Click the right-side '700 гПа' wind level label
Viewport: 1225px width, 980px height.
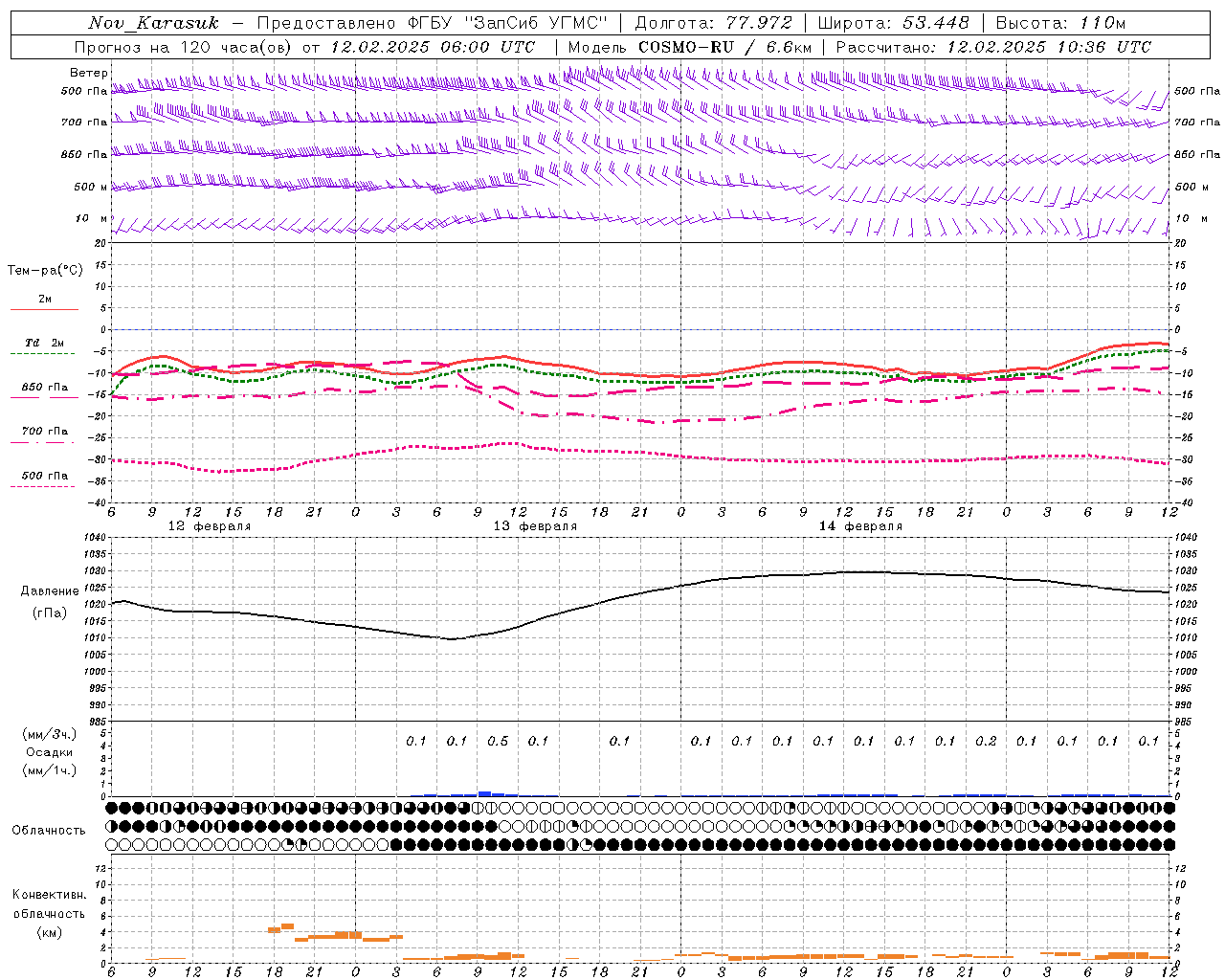pyautogui.click(x=1197, y=122)
